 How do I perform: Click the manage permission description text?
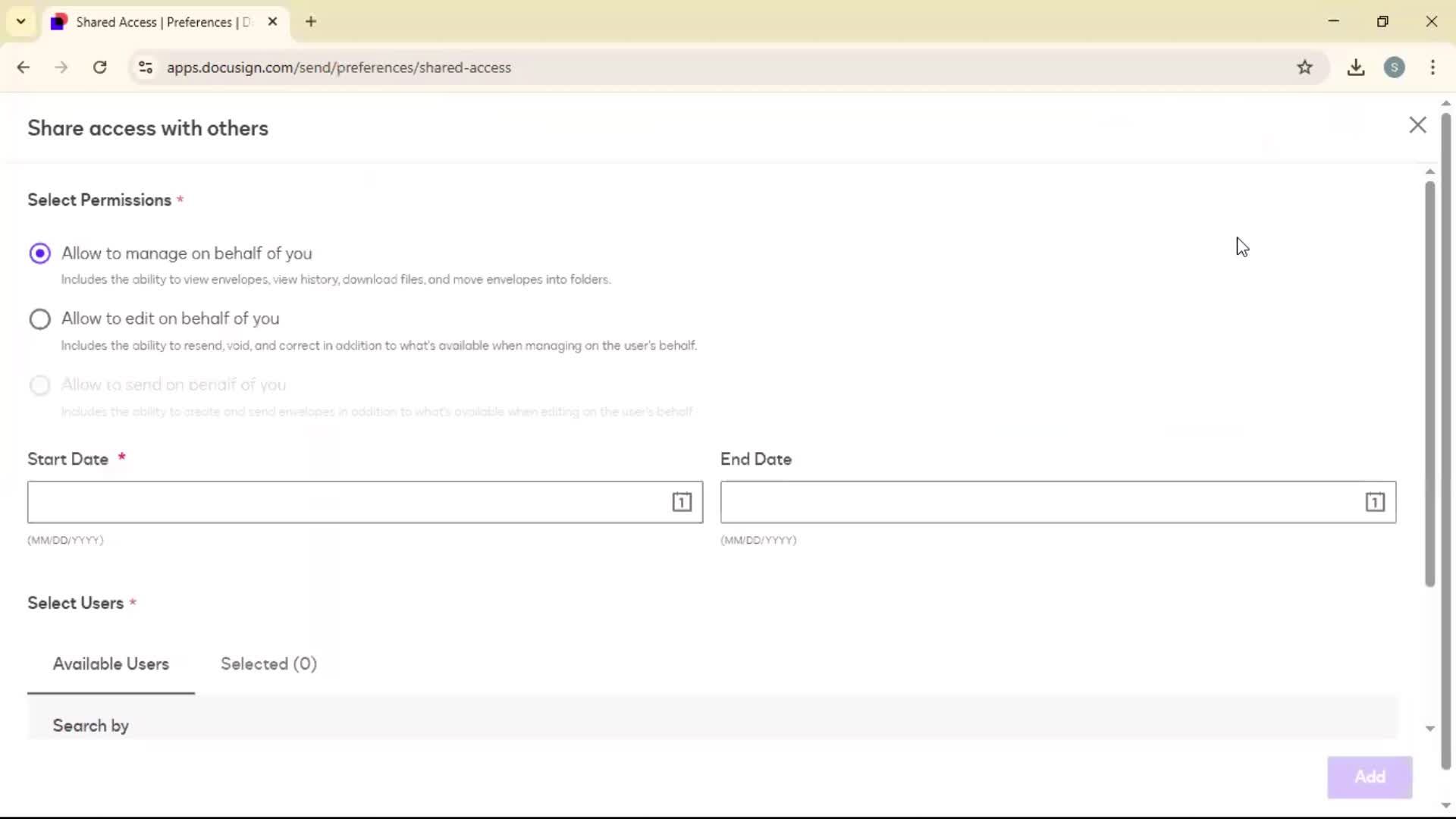pos(336,280)
